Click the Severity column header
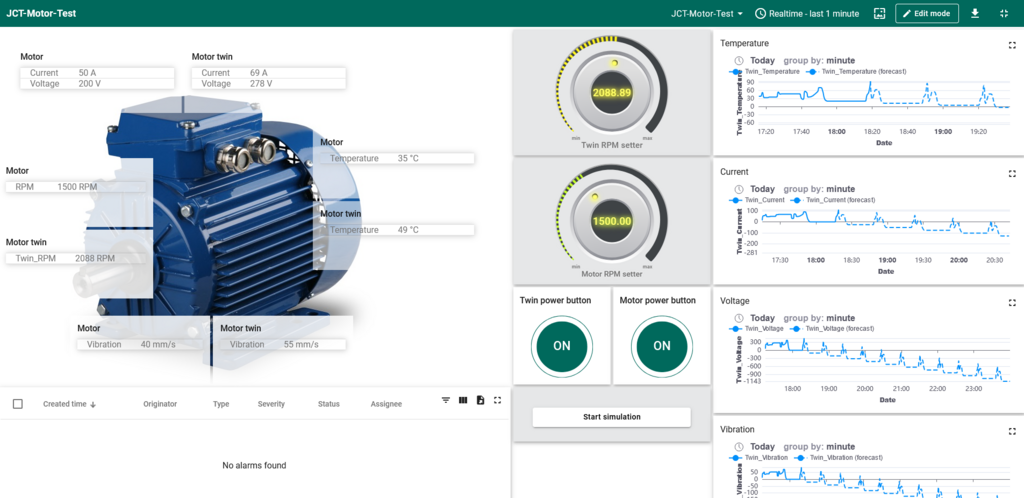The width and height of the screenshot is (1024, 498). coord(271,404)
